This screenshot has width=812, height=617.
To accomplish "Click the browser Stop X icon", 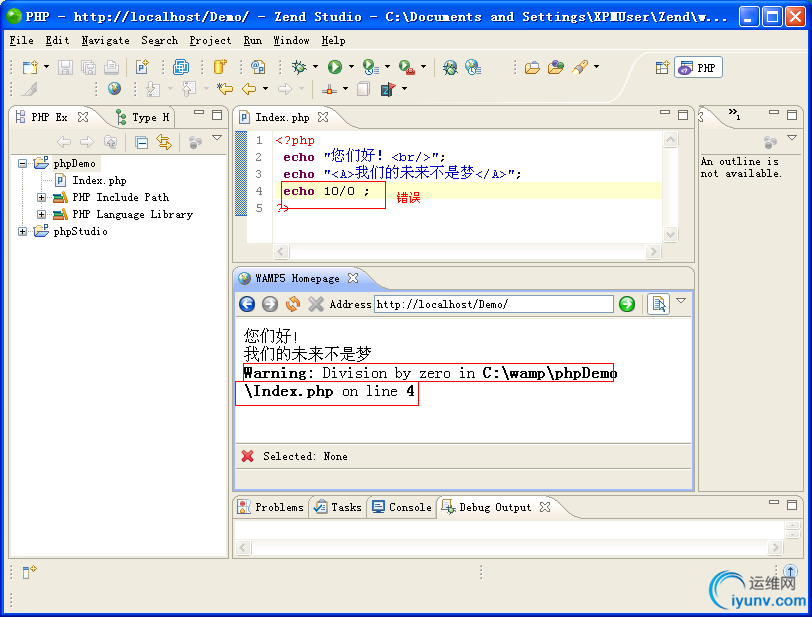I will (x=316, y=304).
